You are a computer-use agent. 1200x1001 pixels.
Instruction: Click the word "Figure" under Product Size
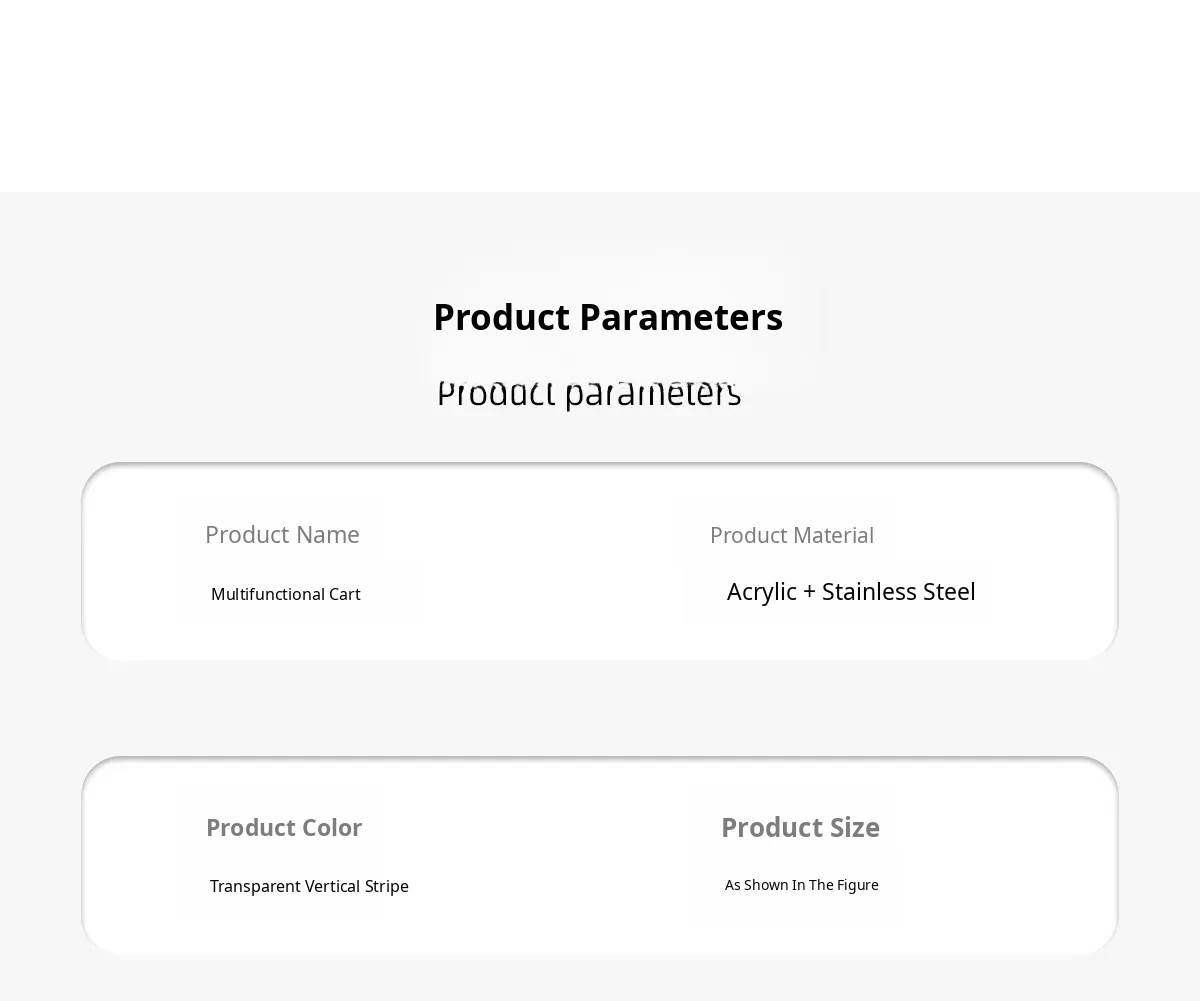point(859,885)
